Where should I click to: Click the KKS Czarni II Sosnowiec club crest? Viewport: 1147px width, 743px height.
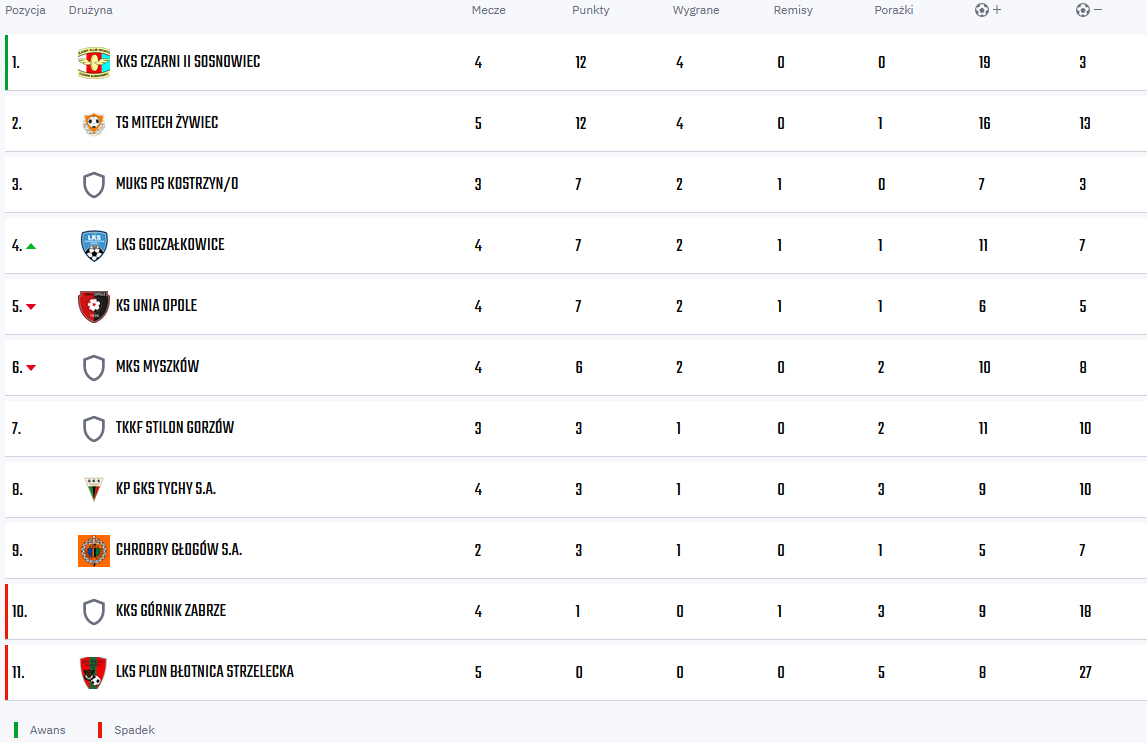[x=94, y=63]
